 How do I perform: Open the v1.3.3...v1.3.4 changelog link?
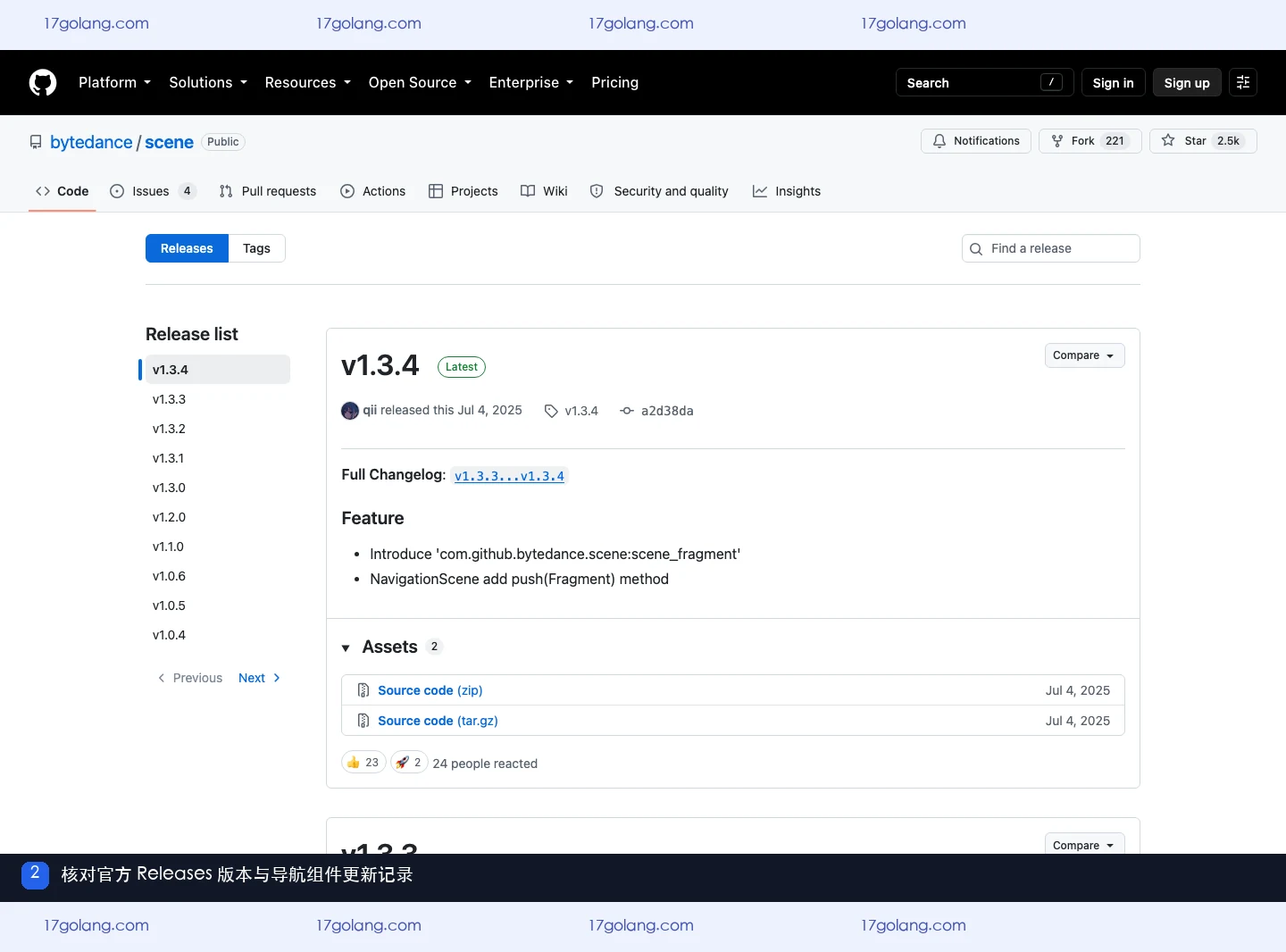(x=509, y=476)
